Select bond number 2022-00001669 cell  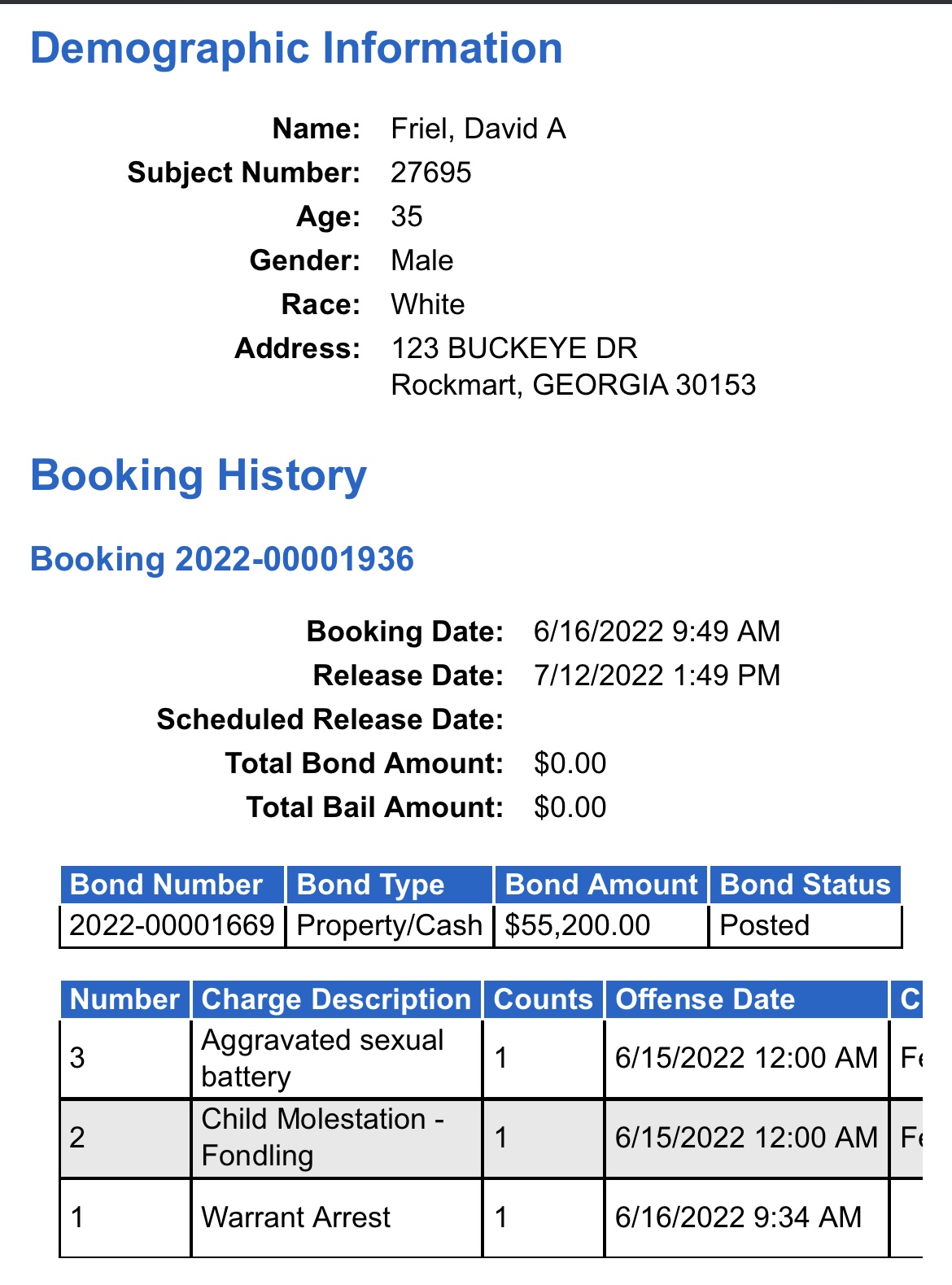coord(172,925)
